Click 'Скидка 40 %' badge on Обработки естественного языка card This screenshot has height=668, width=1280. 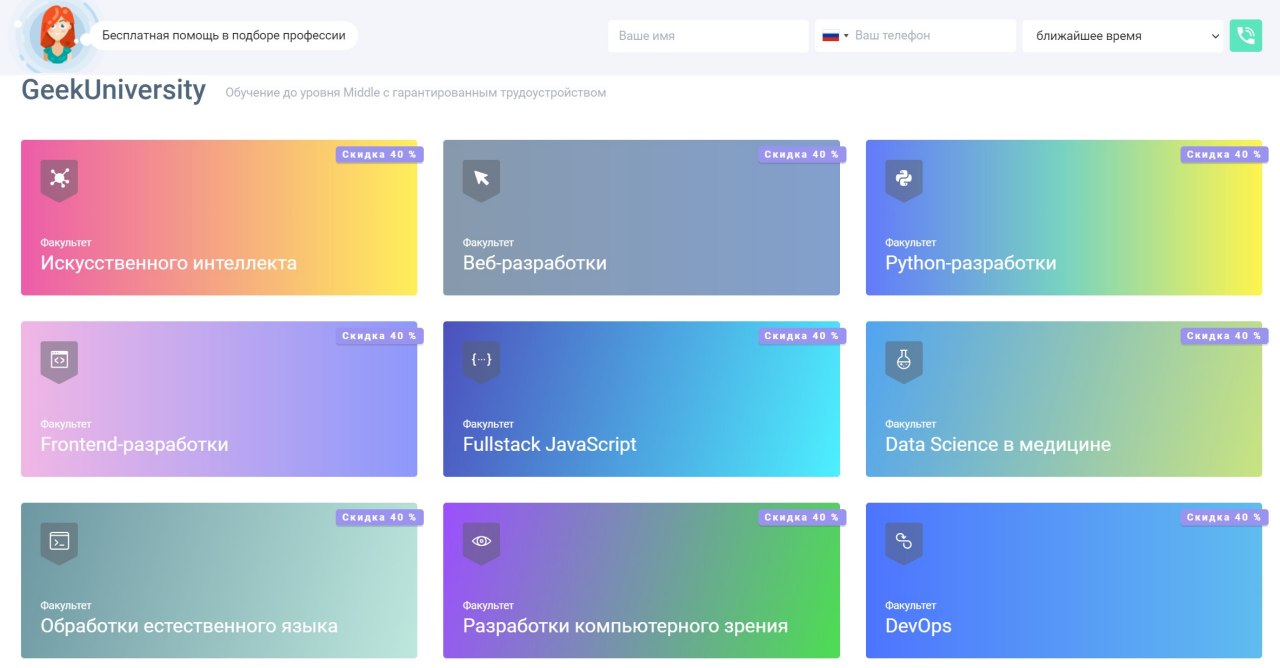click(379, 518)
